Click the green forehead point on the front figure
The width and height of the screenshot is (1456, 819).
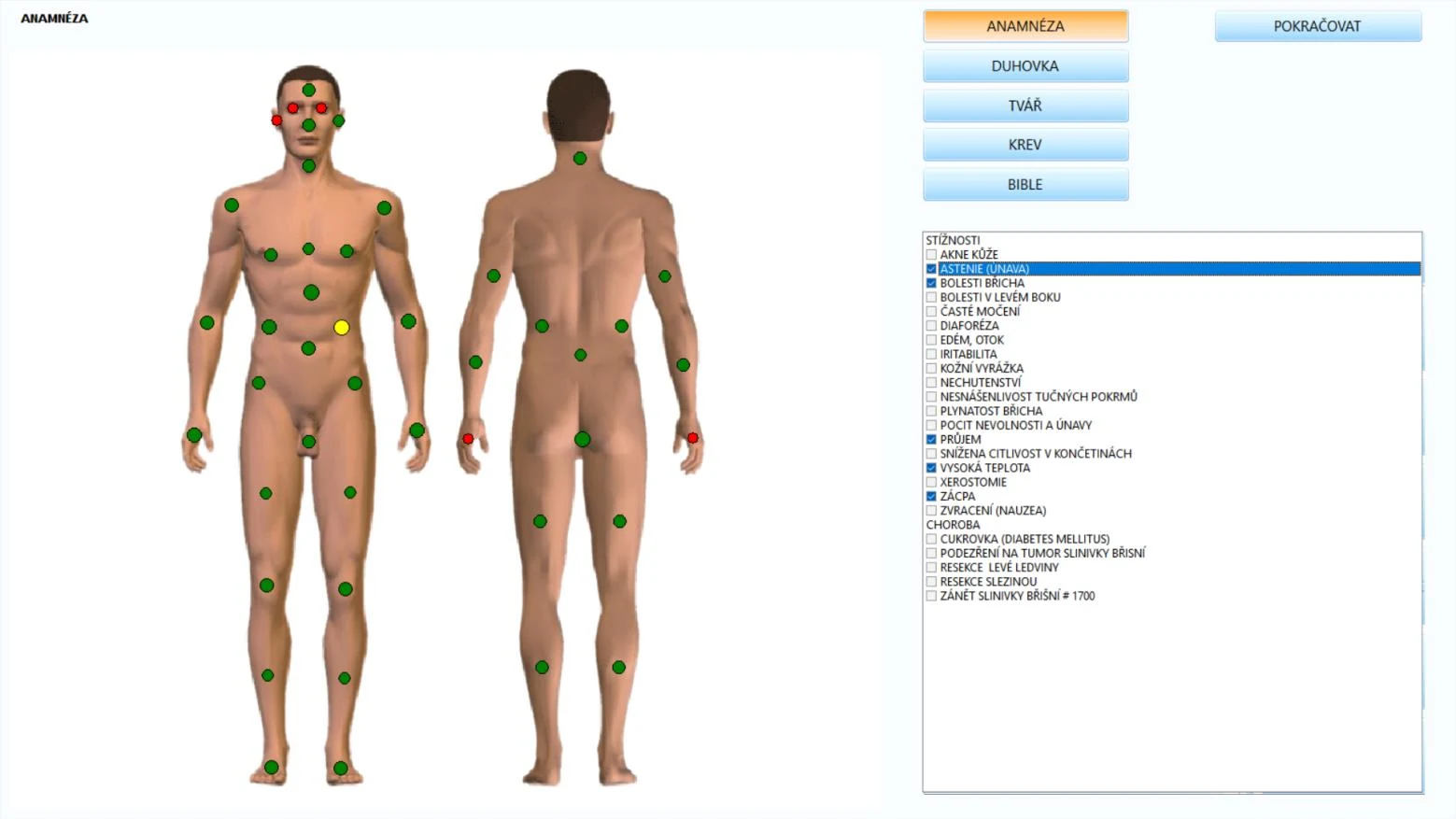(309, 91)
